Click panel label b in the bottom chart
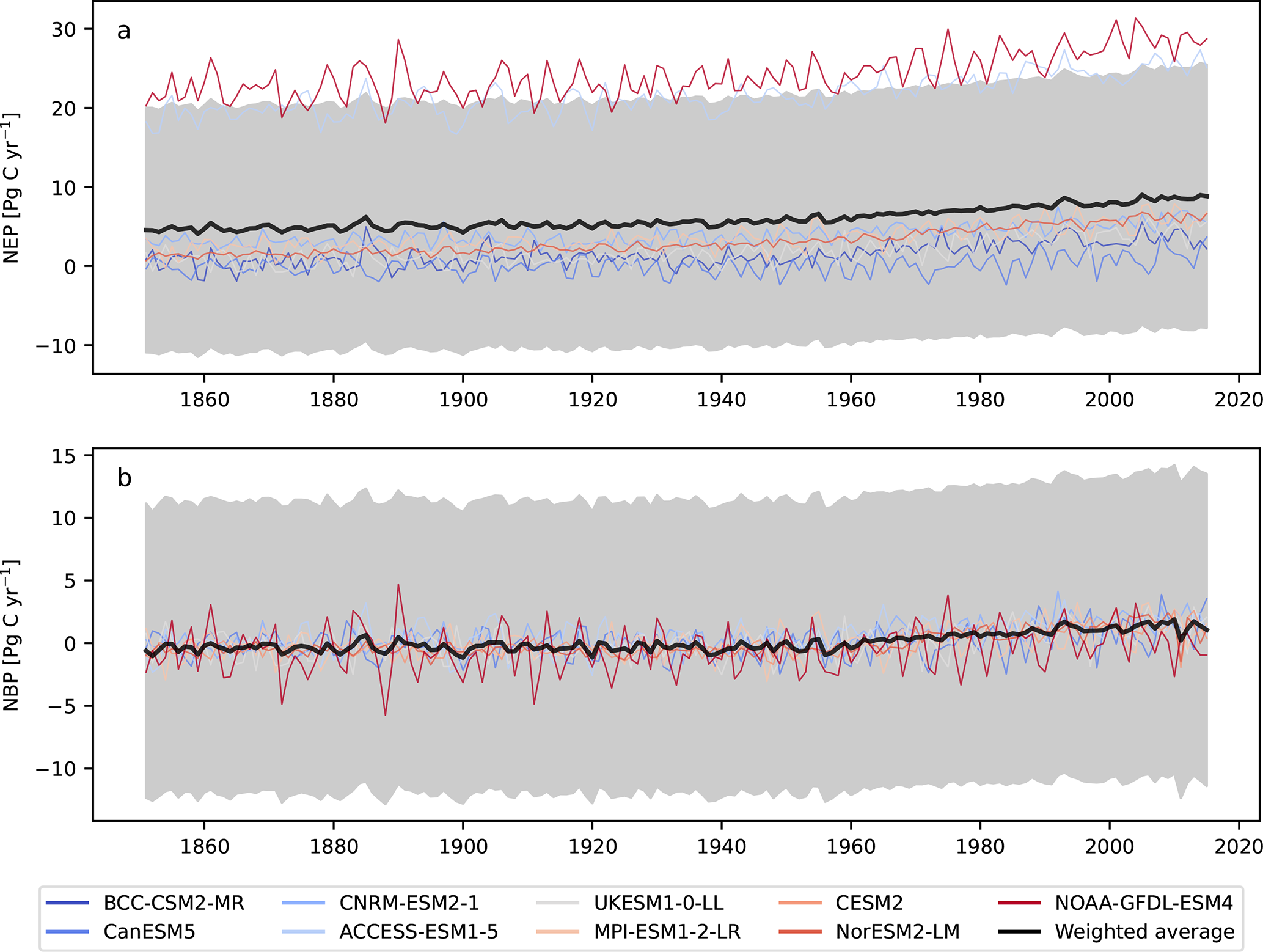 pyautogui.click(x=124, y=478)
